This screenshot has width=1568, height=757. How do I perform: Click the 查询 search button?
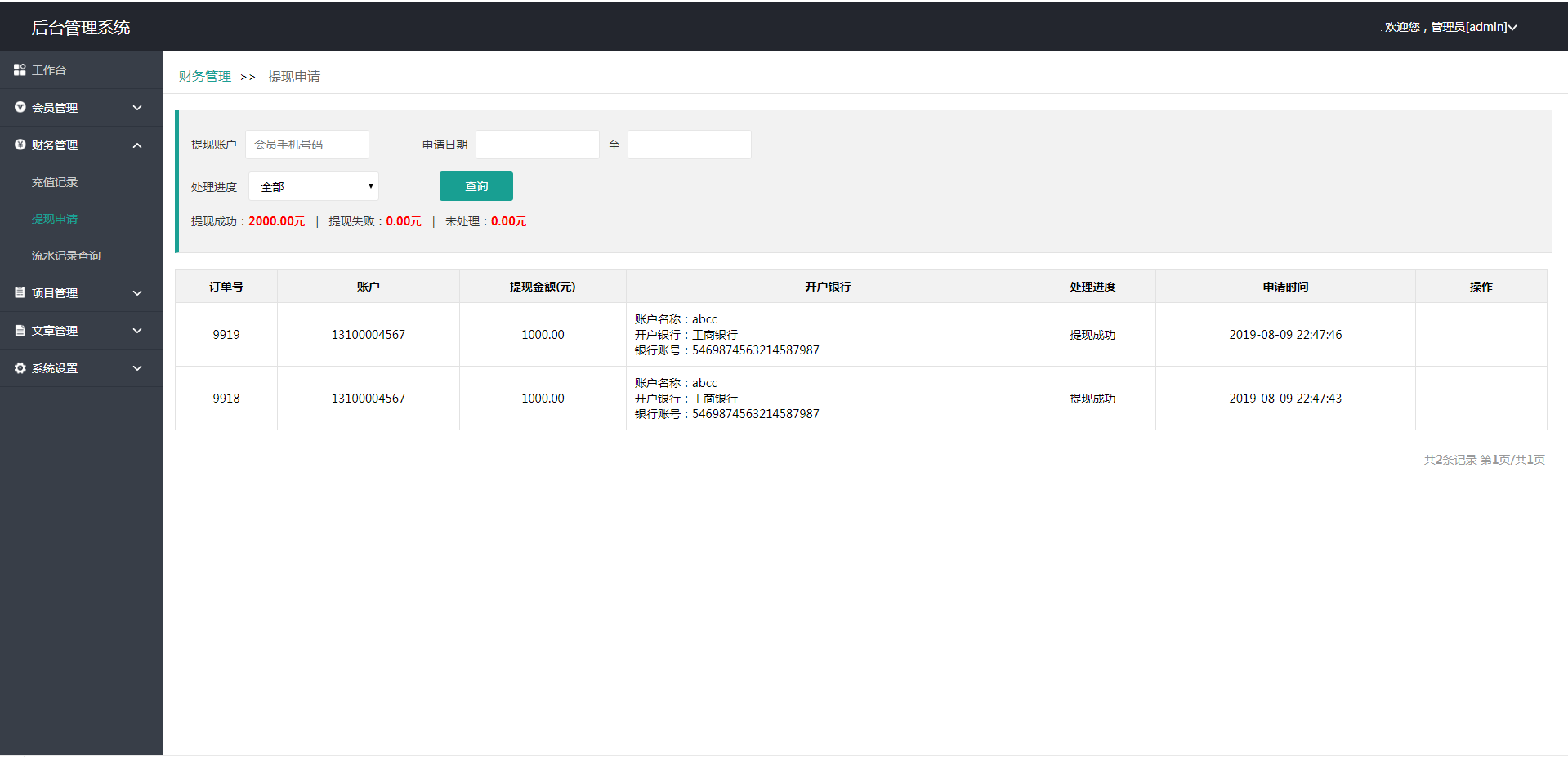pyautogui.click(x=476, y=186)
